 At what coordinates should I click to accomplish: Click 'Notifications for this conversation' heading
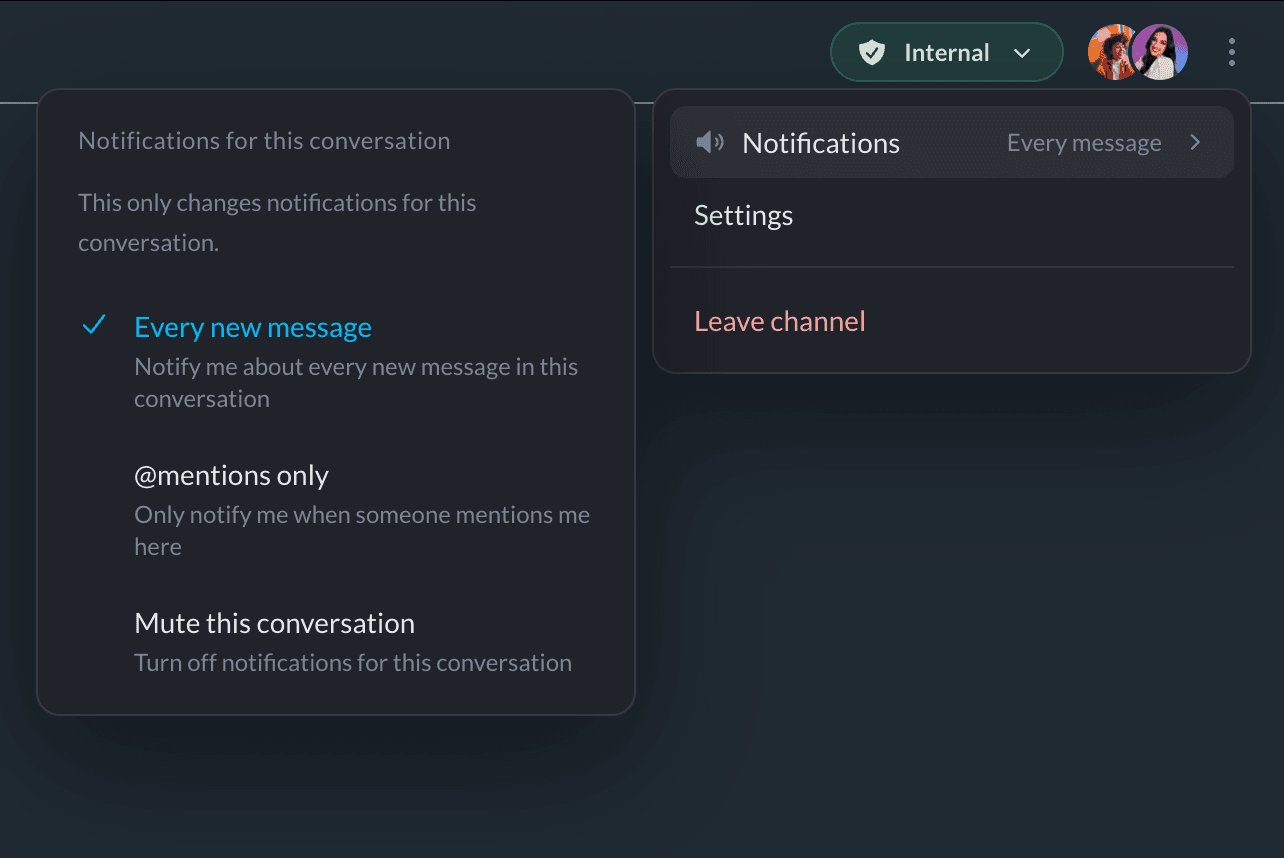coord(264,141)
